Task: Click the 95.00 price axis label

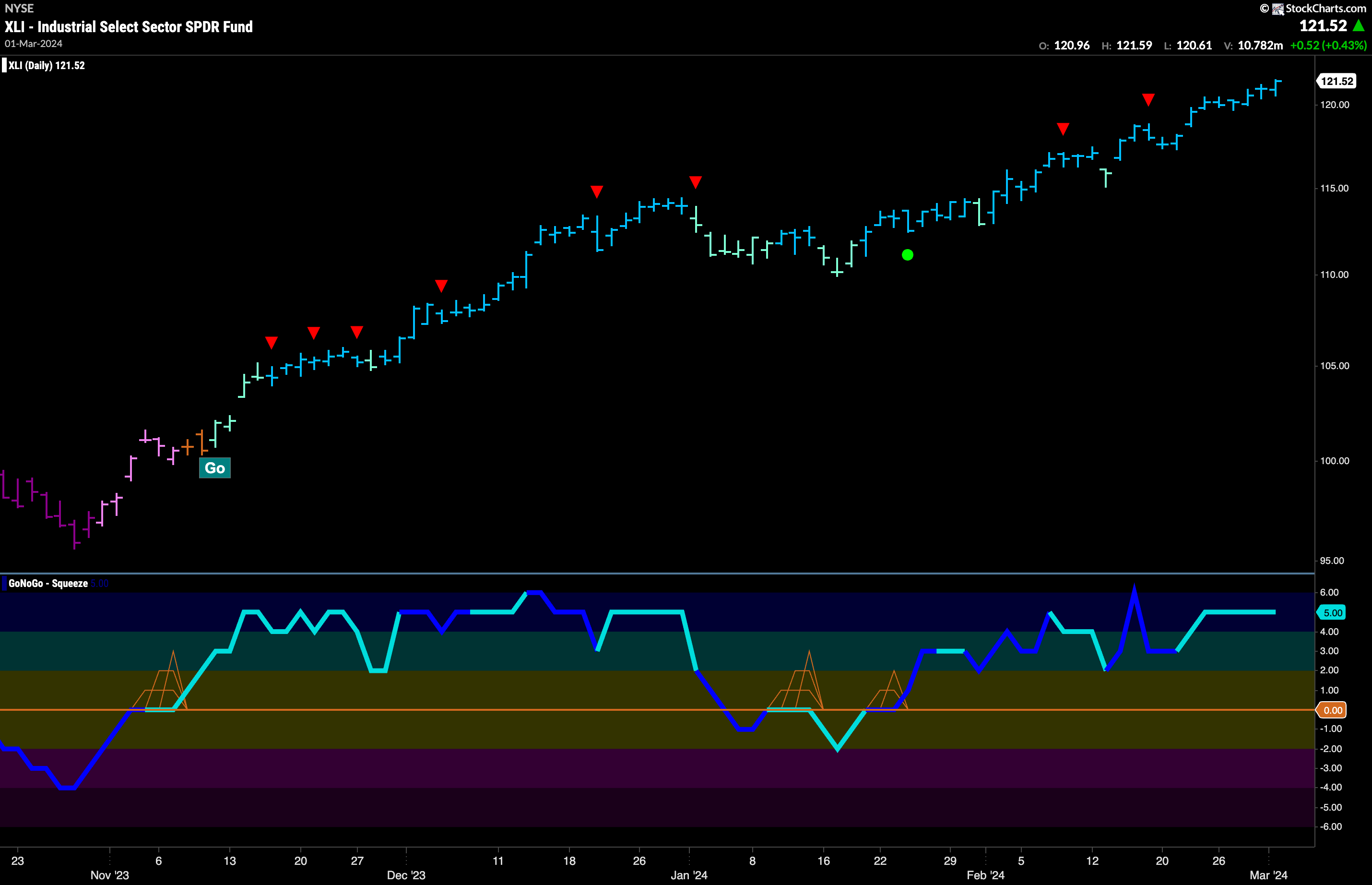Action: click(x=1332, y=561)
